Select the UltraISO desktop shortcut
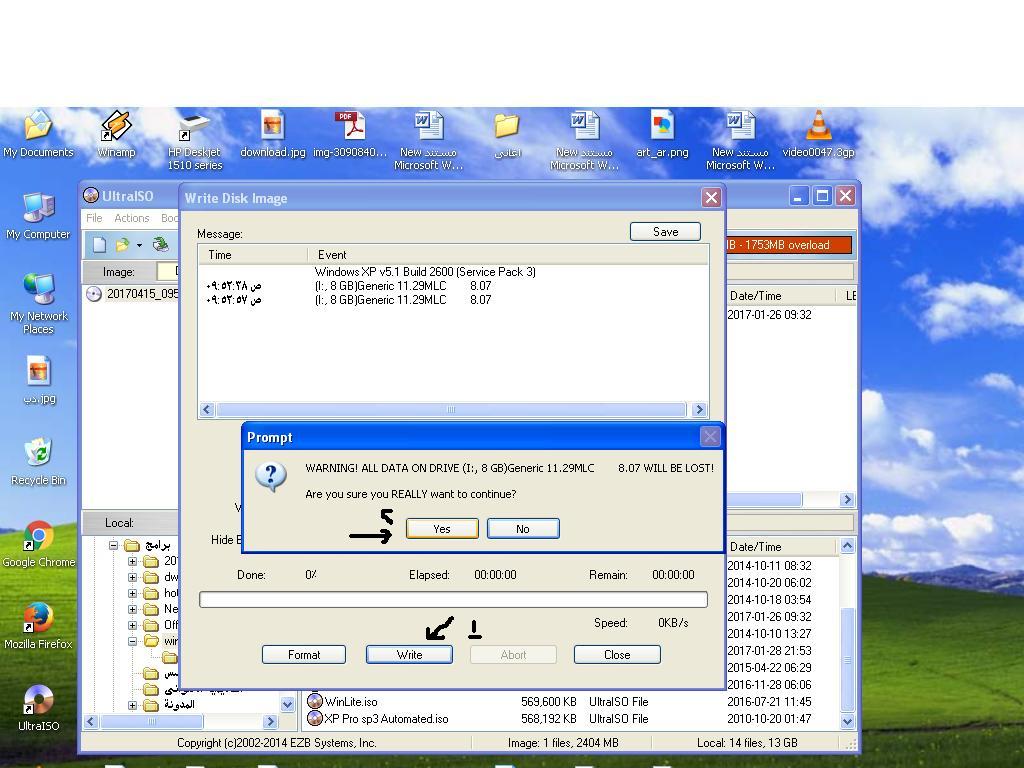Image resolution: width=1024 pixels, height=768 pixels. point(39,707)
